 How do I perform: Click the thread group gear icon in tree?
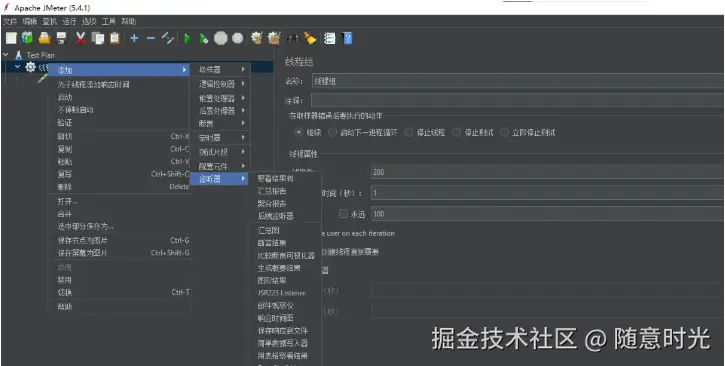(31, 67)
